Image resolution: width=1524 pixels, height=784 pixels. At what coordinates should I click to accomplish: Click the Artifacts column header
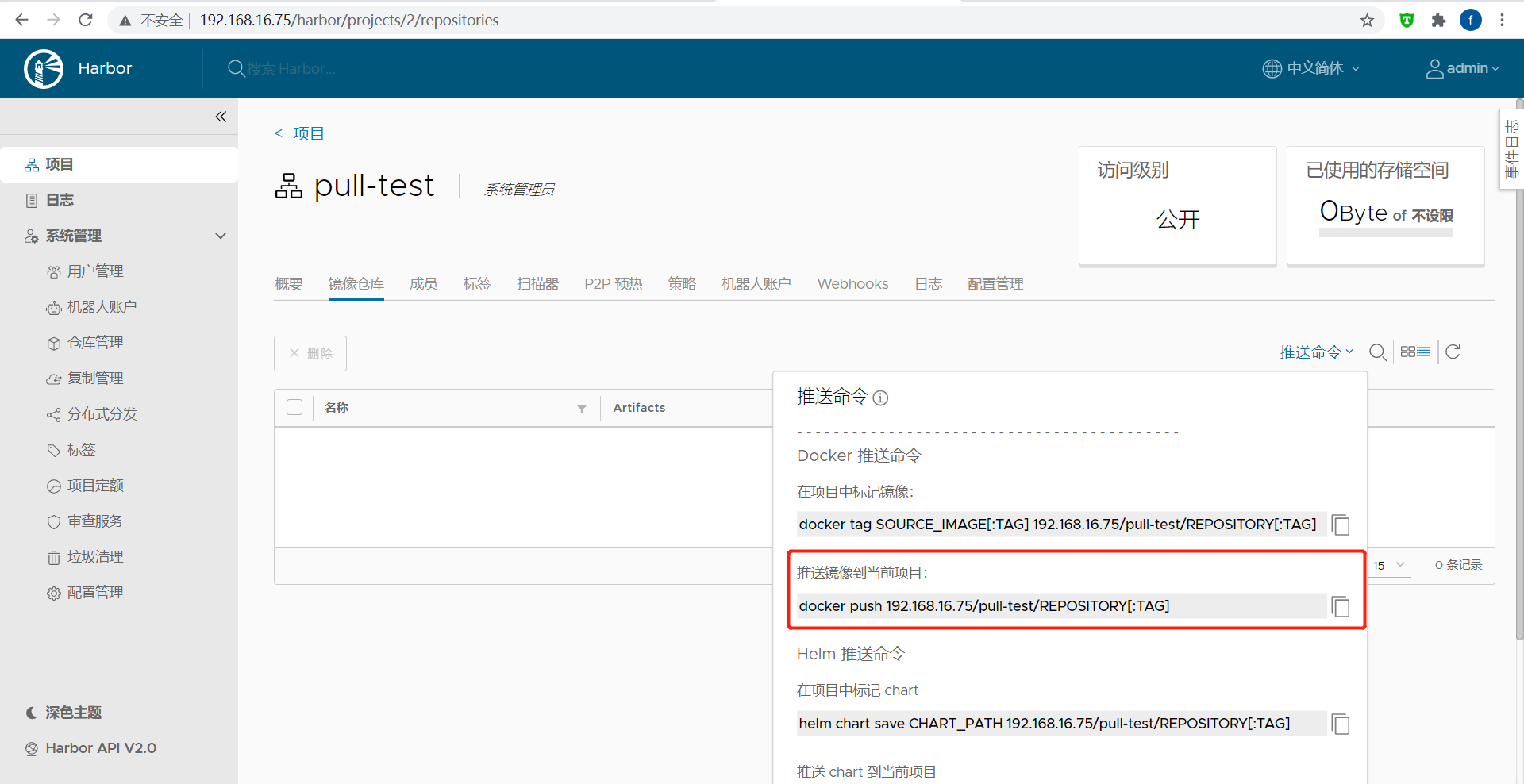pyautogui.click(x=640, y=407)
